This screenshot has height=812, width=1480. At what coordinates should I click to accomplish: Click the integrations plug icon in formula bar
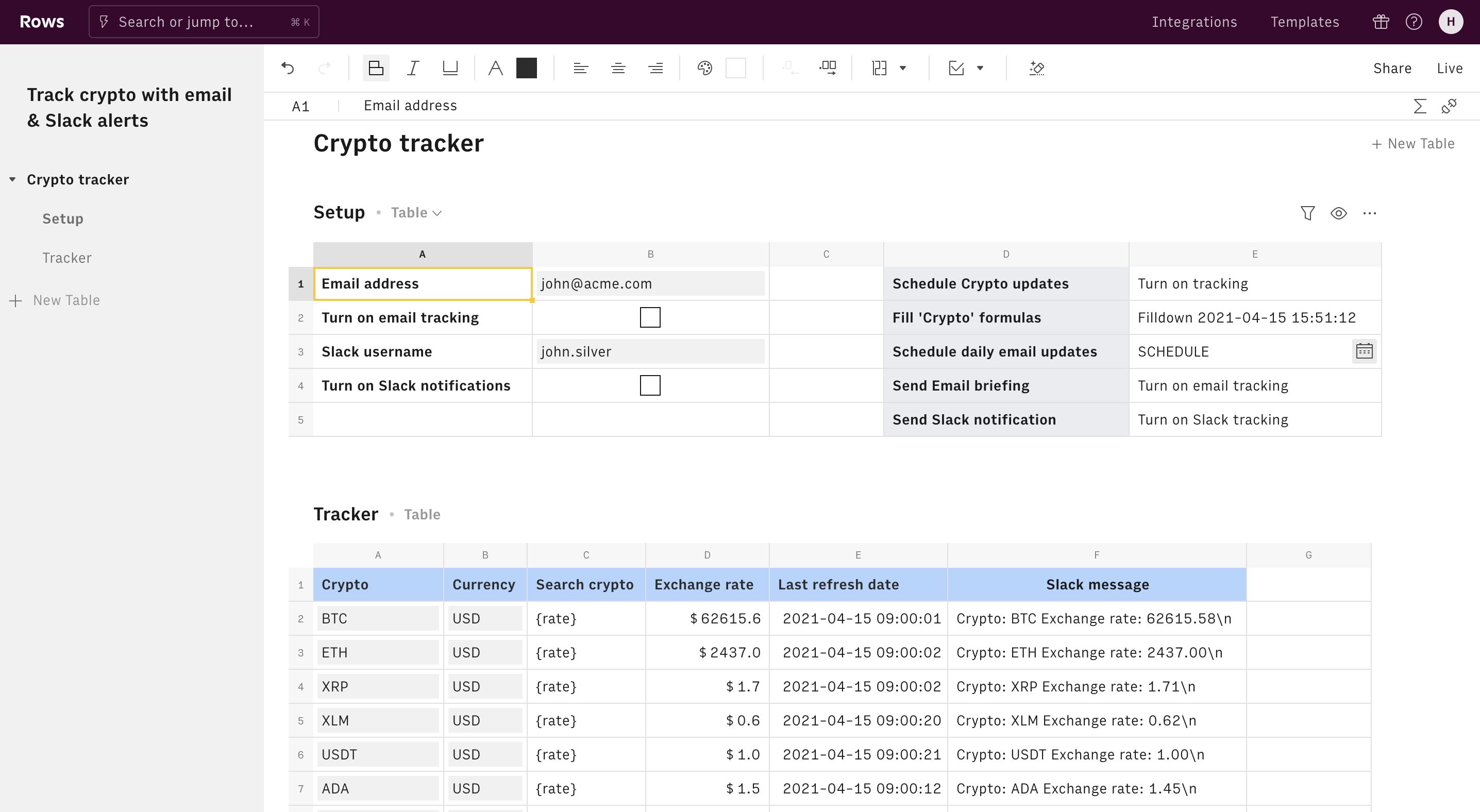coord(1449,106)
